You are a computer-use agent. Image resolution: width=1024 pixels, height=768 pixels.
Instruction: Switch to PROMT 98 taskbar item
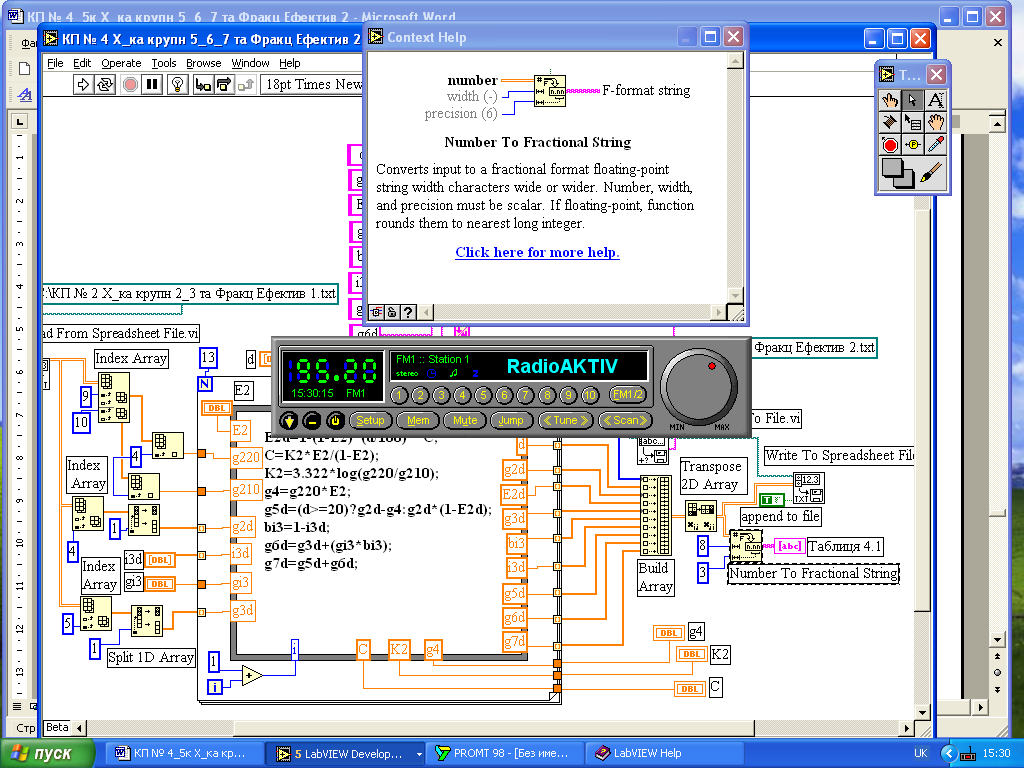(x=503, y=754)
